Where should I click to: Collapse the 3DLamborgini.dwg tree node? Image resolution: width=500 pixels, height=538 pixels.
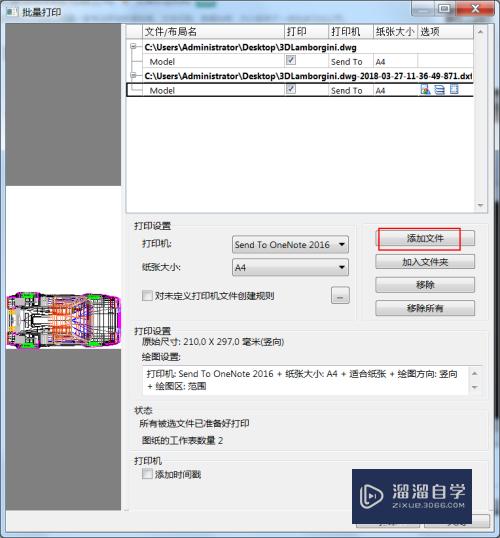(x=133, y=46)
